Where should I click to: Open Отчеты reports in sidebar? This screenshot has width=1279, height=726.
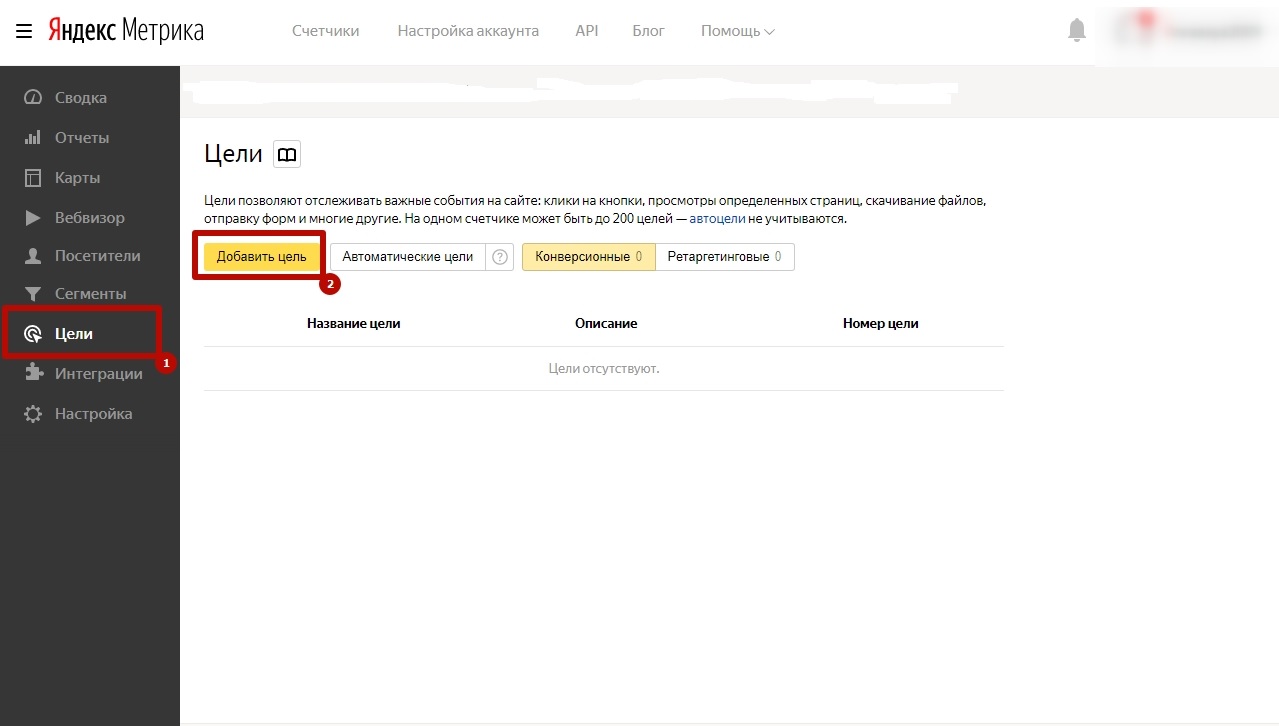(81, 138)
